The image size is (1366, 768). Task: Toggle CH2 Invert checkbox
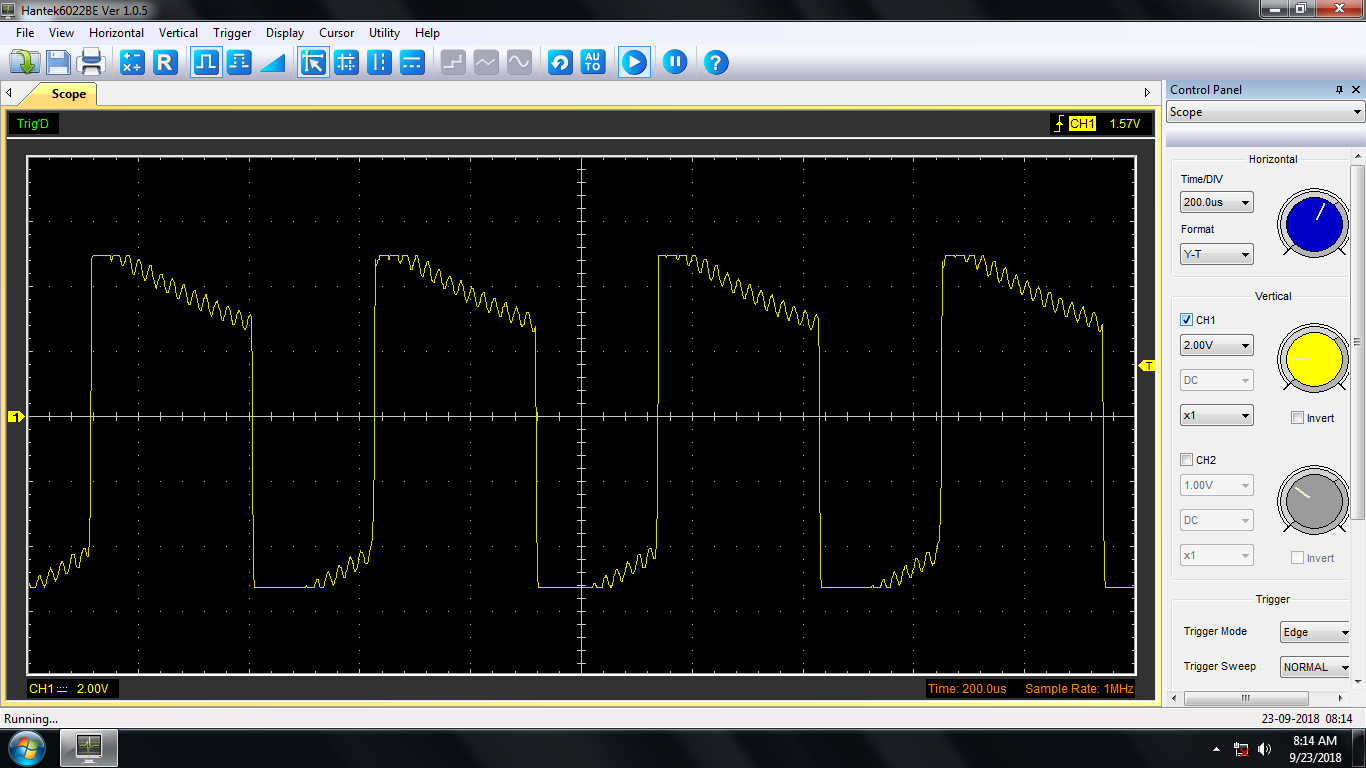tap(1297, 558)
